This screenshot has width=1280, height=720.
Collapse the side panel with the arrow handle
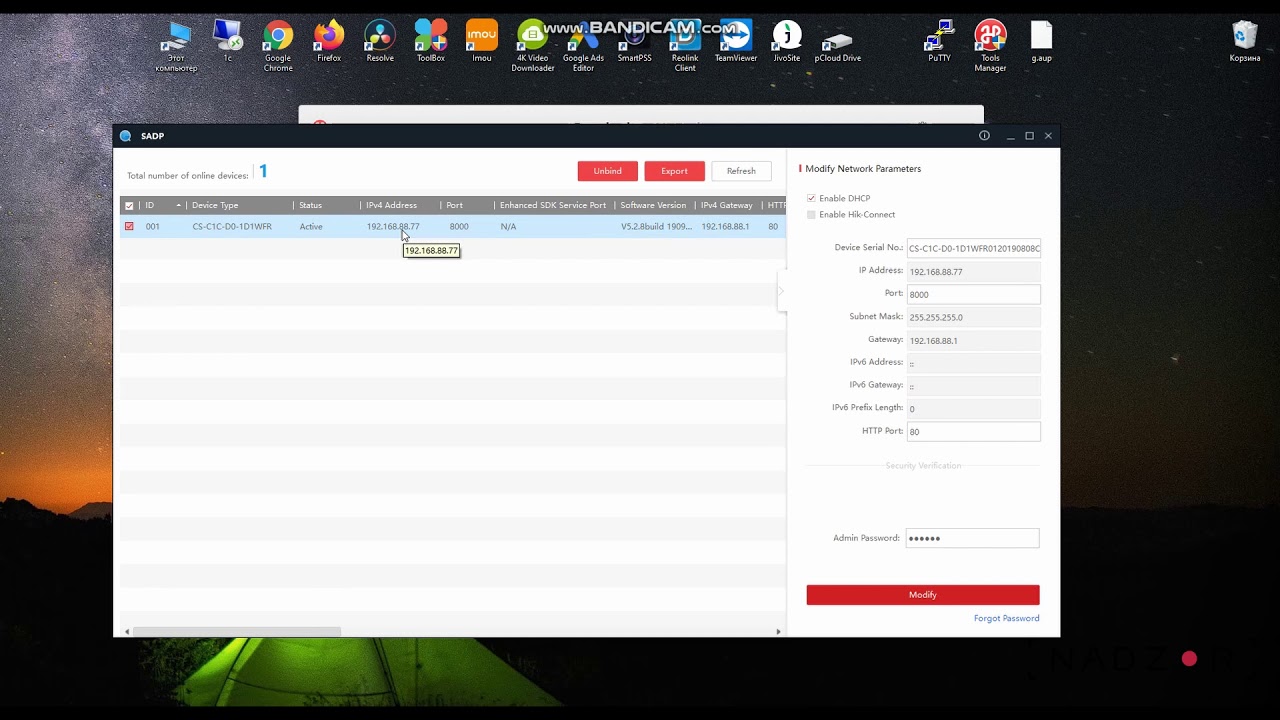tap(782, 292)
